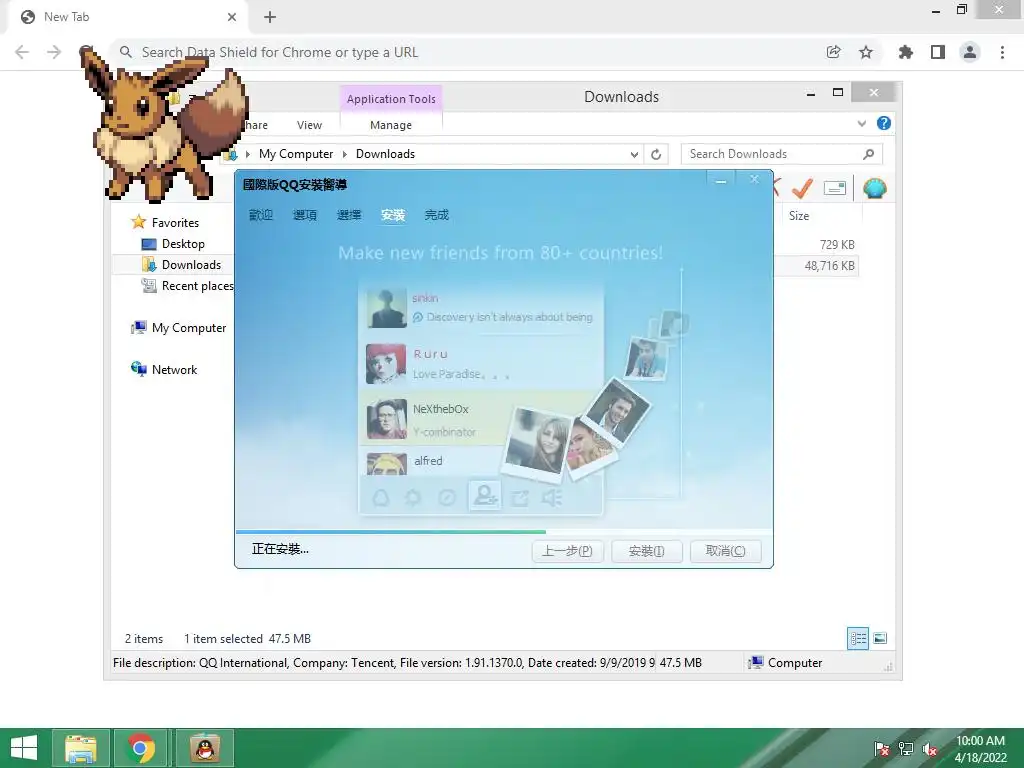
Task: Click the taskbar clock showing 10:00 AM
Action: (x=980, y=749)
